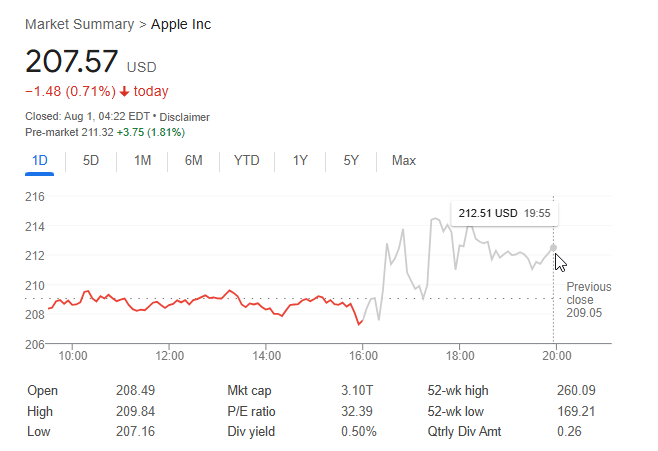Select the YTD tab
Screen dimensions: 658x451
point(247,161)
